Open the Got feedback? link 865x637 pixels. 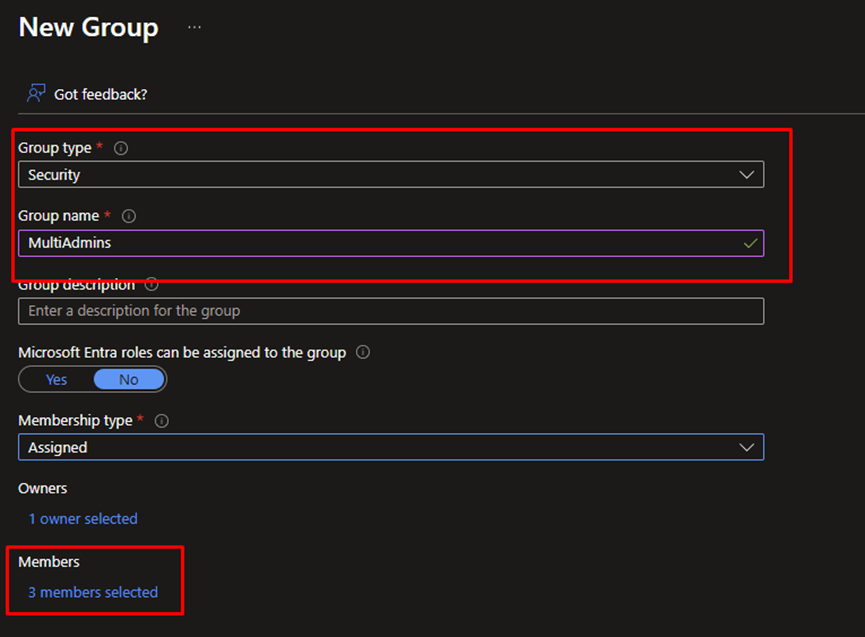100,94
